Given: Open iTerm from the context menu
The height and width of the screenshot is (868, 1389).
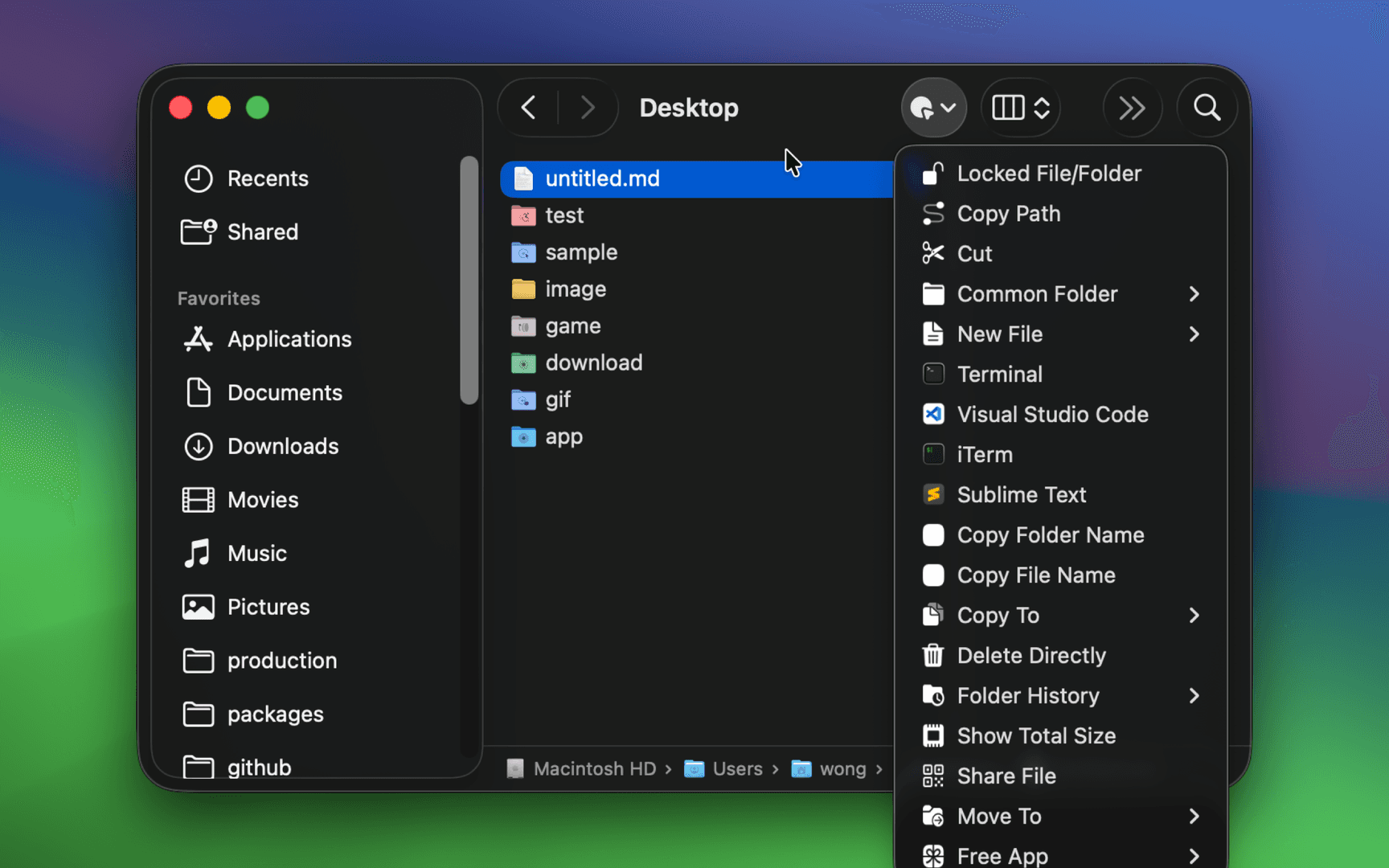Looking at the screenshot, I should (984, 454).
